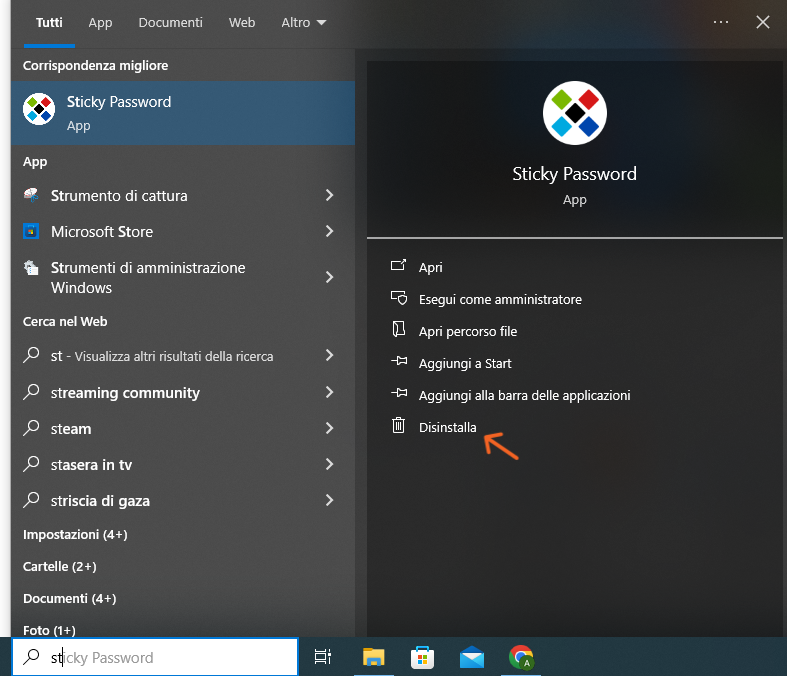The width and height of the screenshot is (787, 676).
Task: Open the three-dot options menu
Action: [721, 22]
